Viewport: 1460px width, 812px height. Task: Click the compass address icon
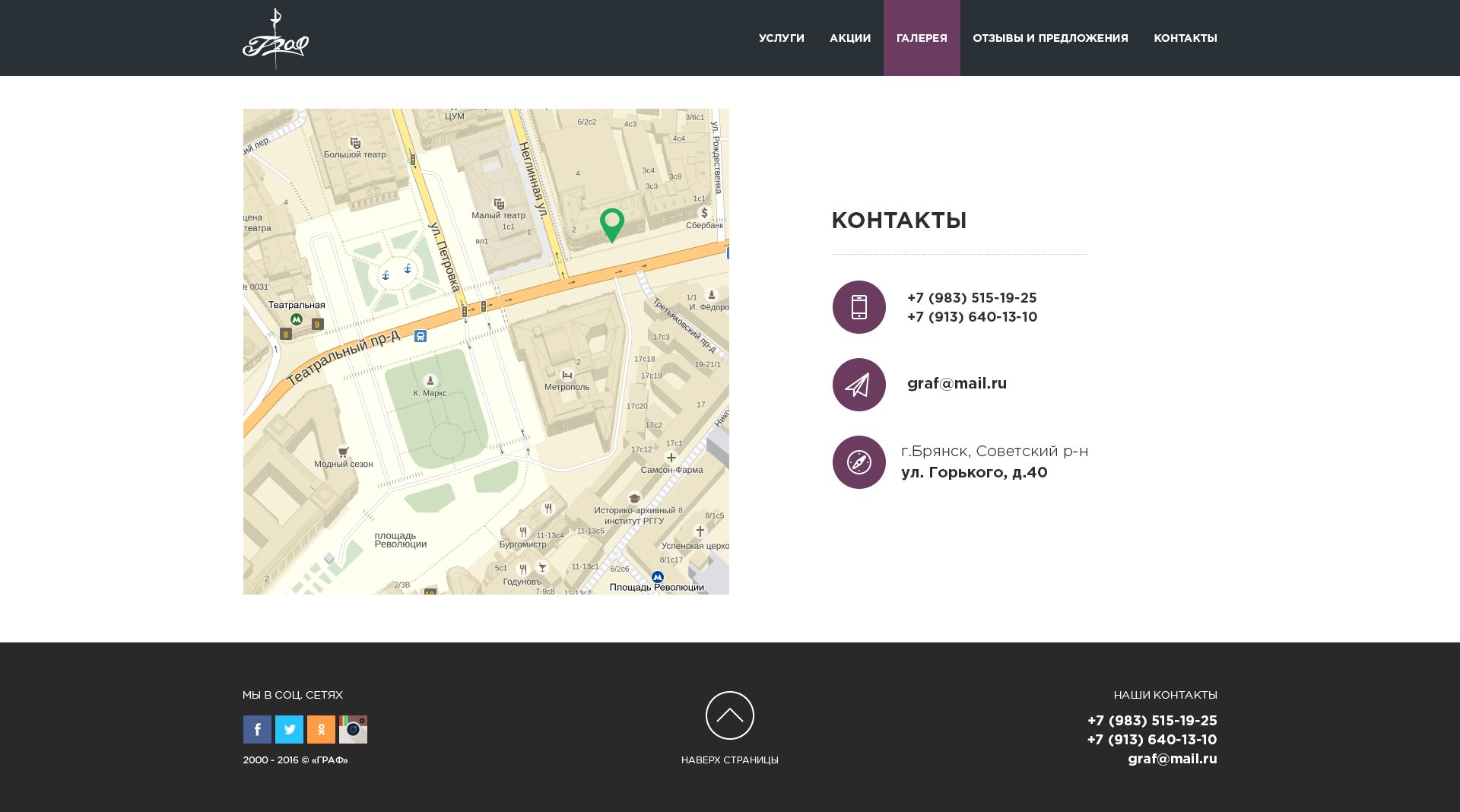tap(859, 462)
